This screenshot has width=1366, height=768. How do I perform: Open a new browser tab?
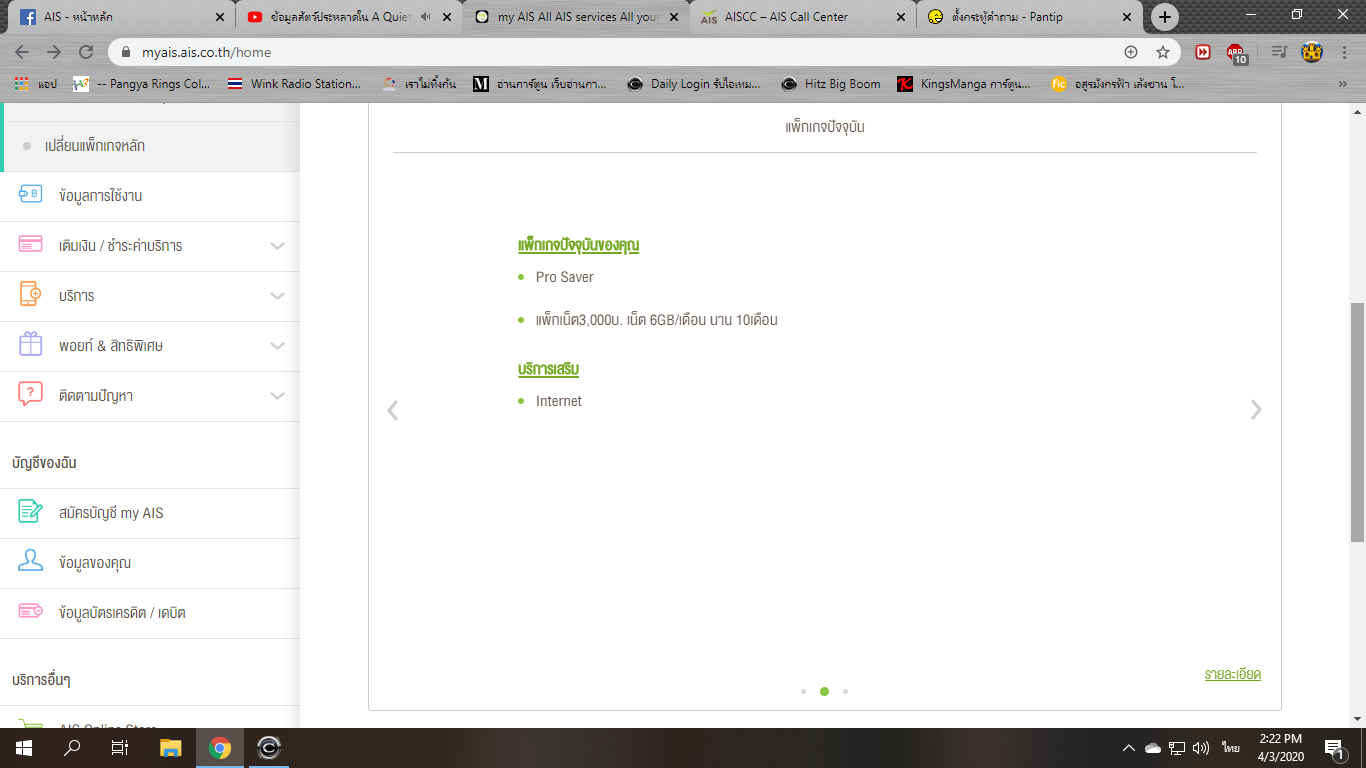[1164, 17]
